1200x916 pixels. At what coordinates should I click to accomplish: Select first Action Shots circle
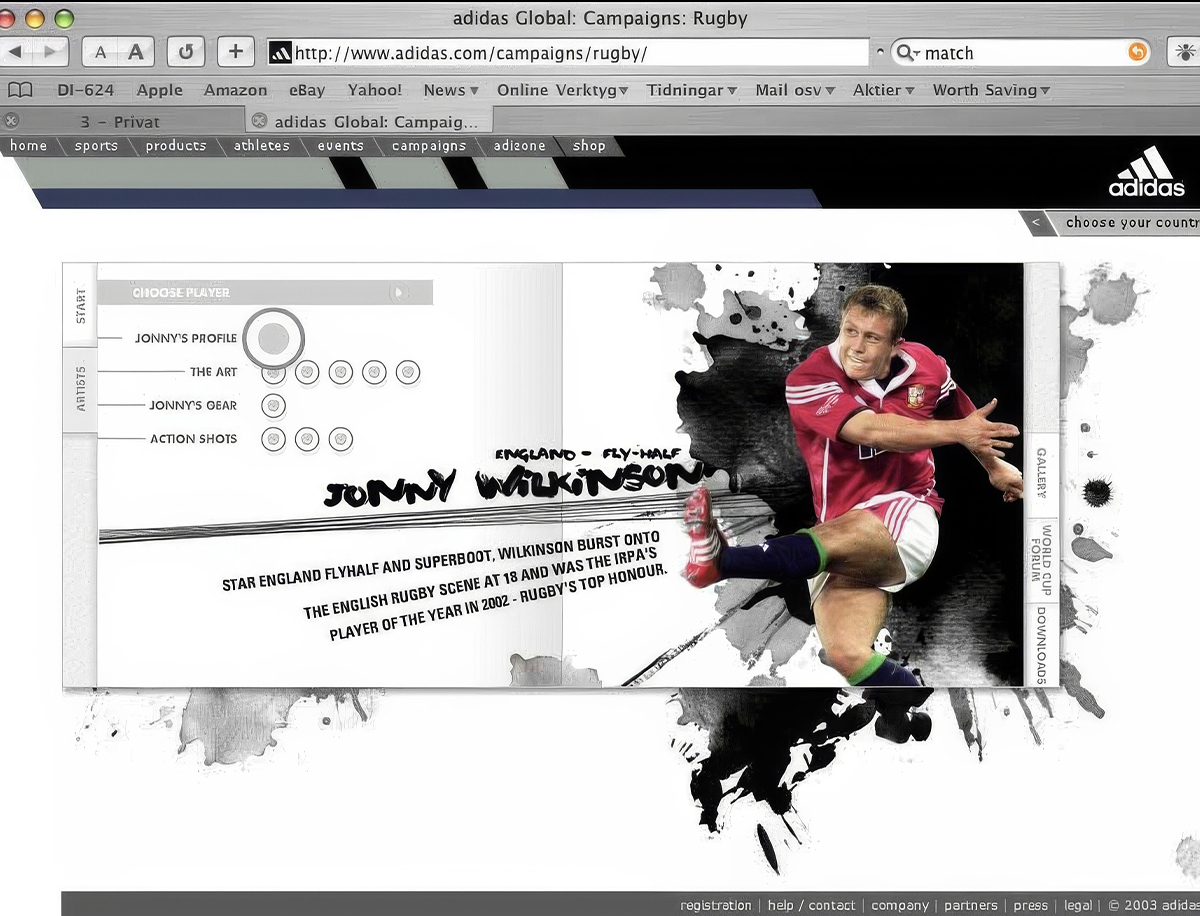tap(273, 439)
